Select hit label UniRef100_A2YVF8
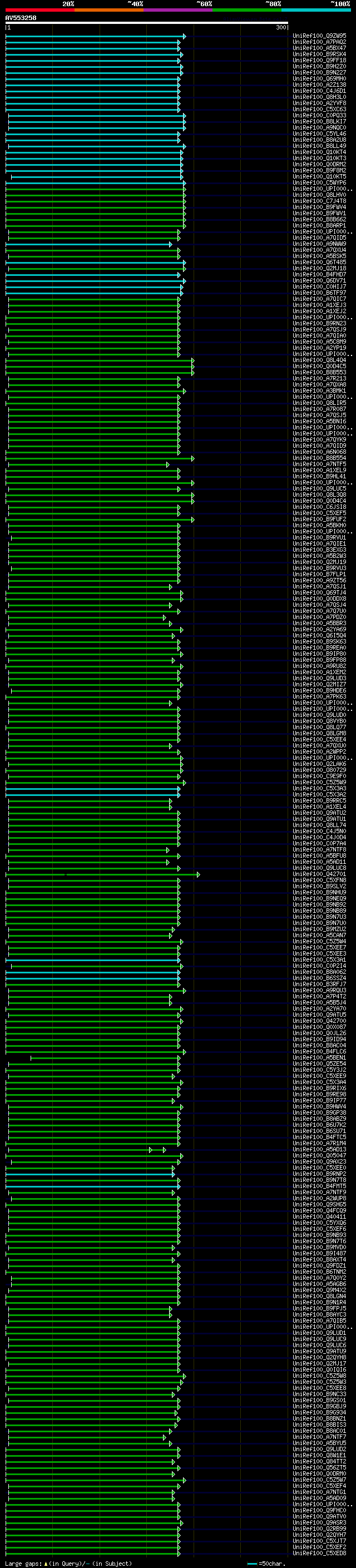Viewport: 356px width, 1568px height. click(319, 103)
